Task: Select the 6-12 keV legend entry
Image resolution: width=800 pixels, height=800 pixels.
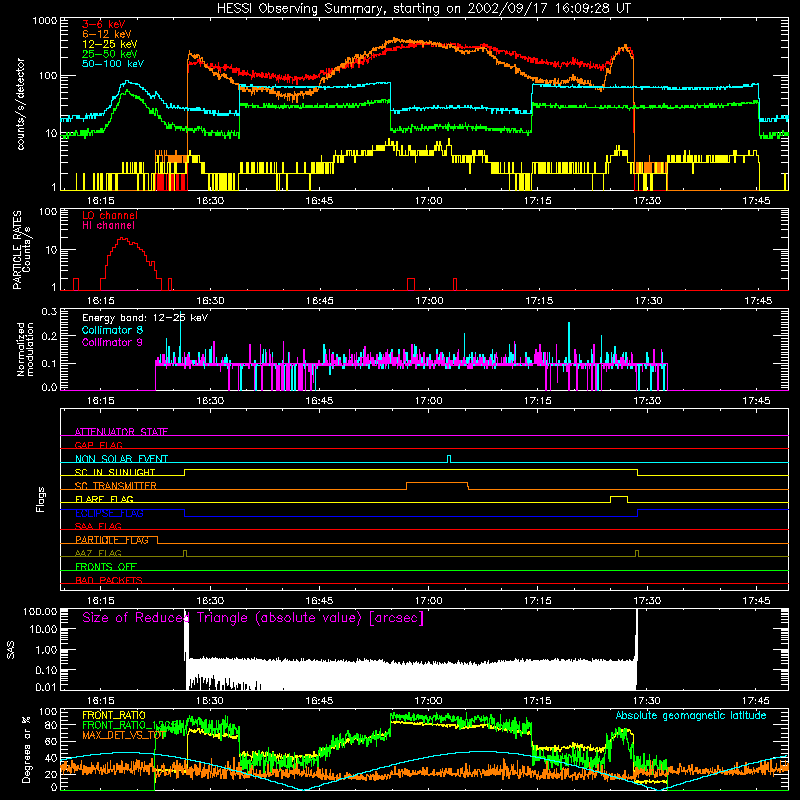Action: tap(107, 34)
